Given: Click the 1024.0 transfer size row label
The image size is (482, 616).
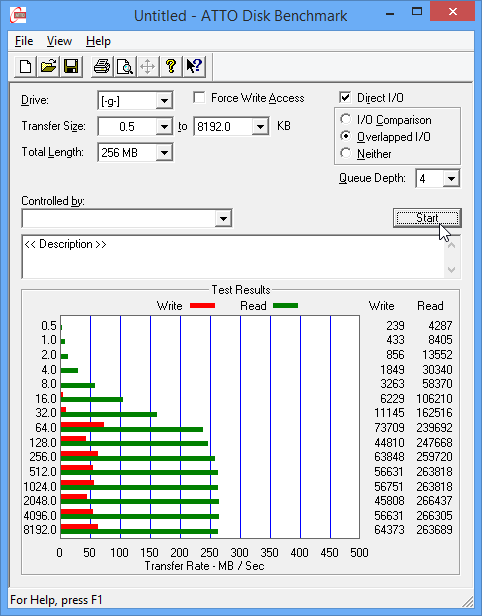Looking at the screenshot, I should pos(40,486).
